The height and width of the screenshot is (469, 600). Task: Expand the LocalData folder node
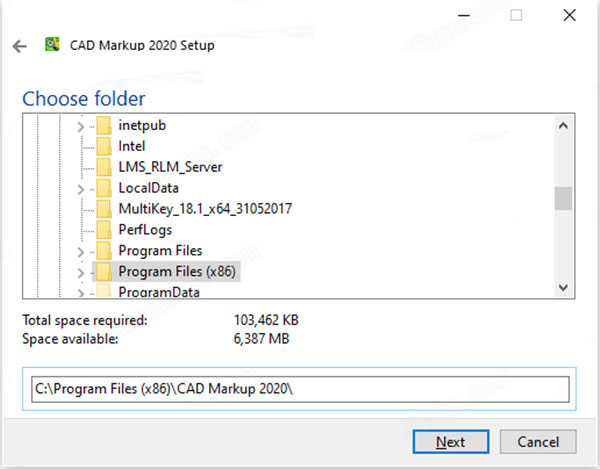[80, 189]
